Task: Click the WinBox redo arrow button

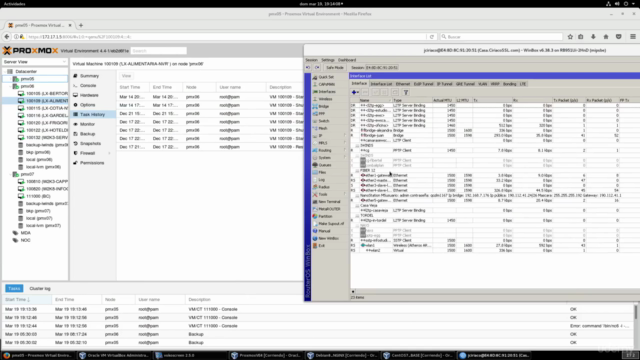Action: point(317,67)
